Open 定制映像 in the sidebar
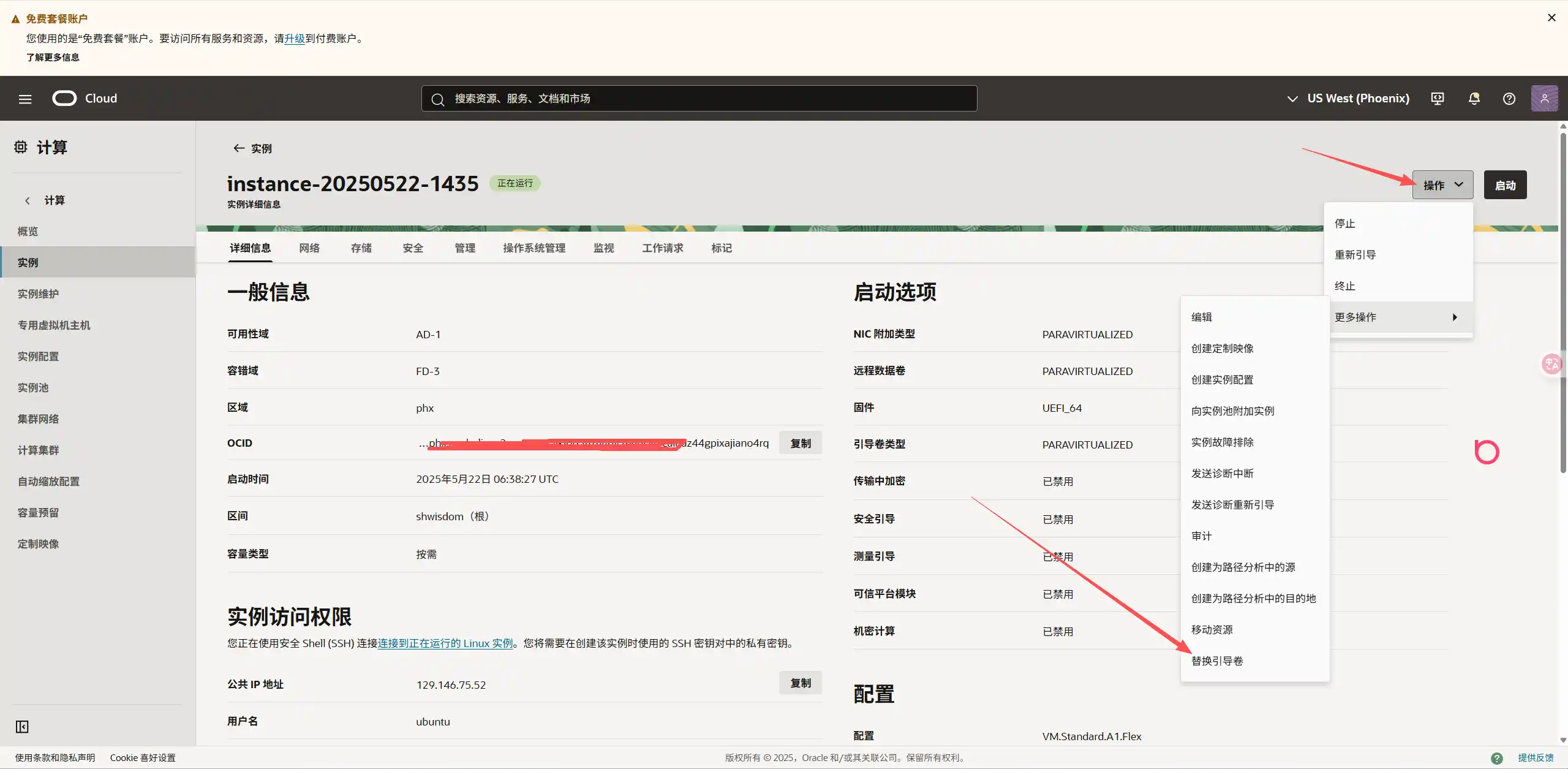The height and width of the screenshot is (769, 1568). pos(38,544)
